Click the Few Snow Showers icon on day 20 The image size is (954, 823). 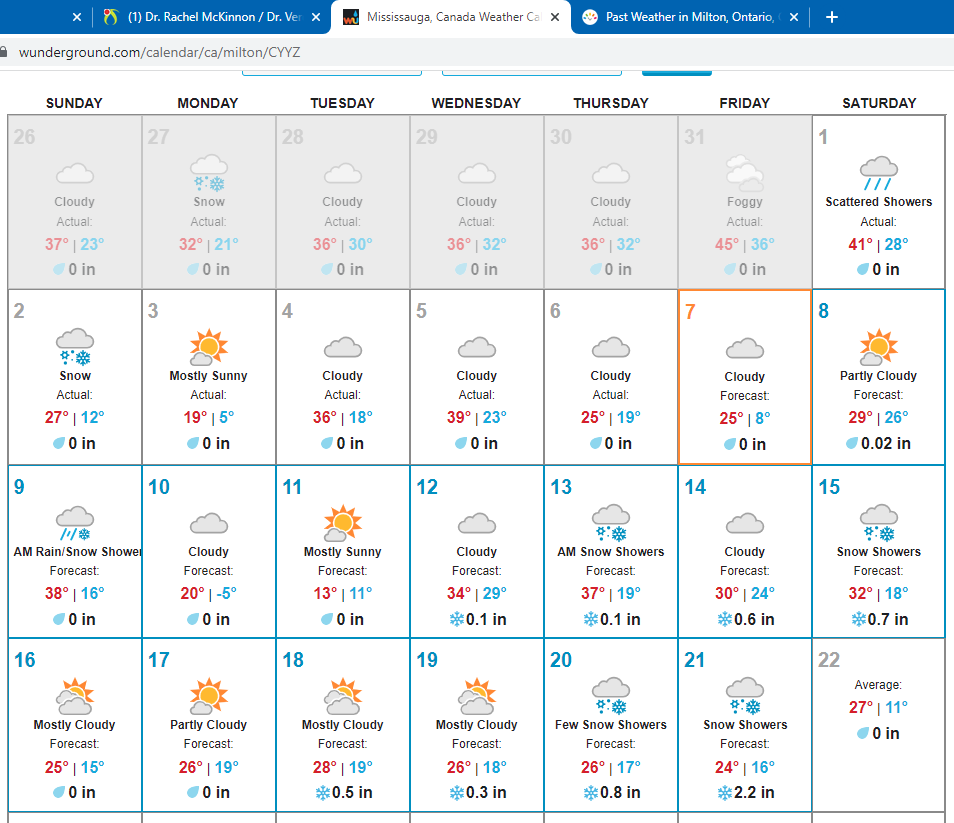611,696
